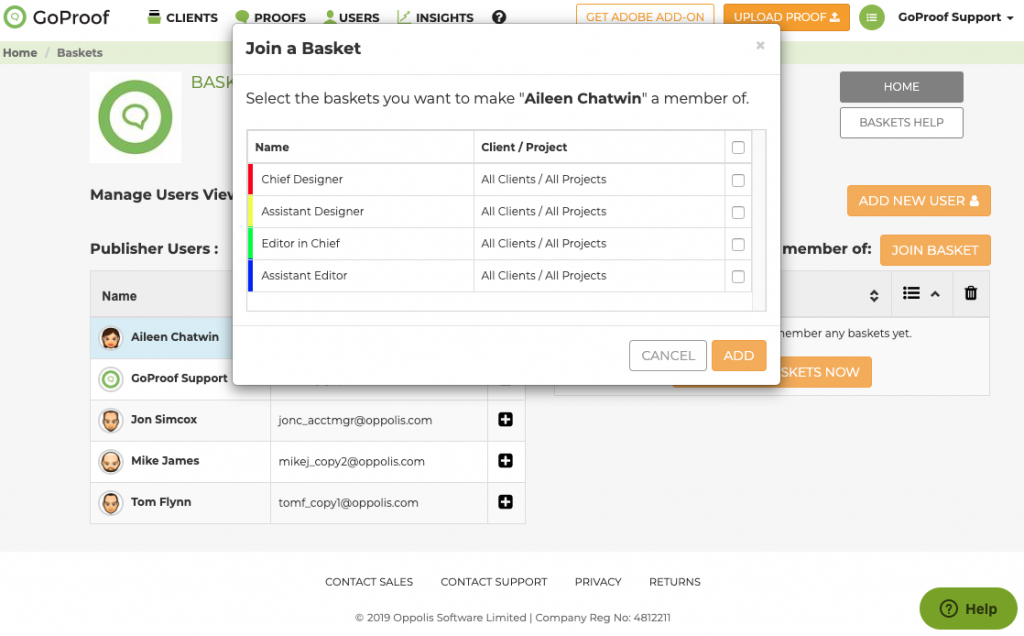Viewport: 1024px width, 636px height.
Task: Click the Upload Proof button
Action: tap(786, 17)
